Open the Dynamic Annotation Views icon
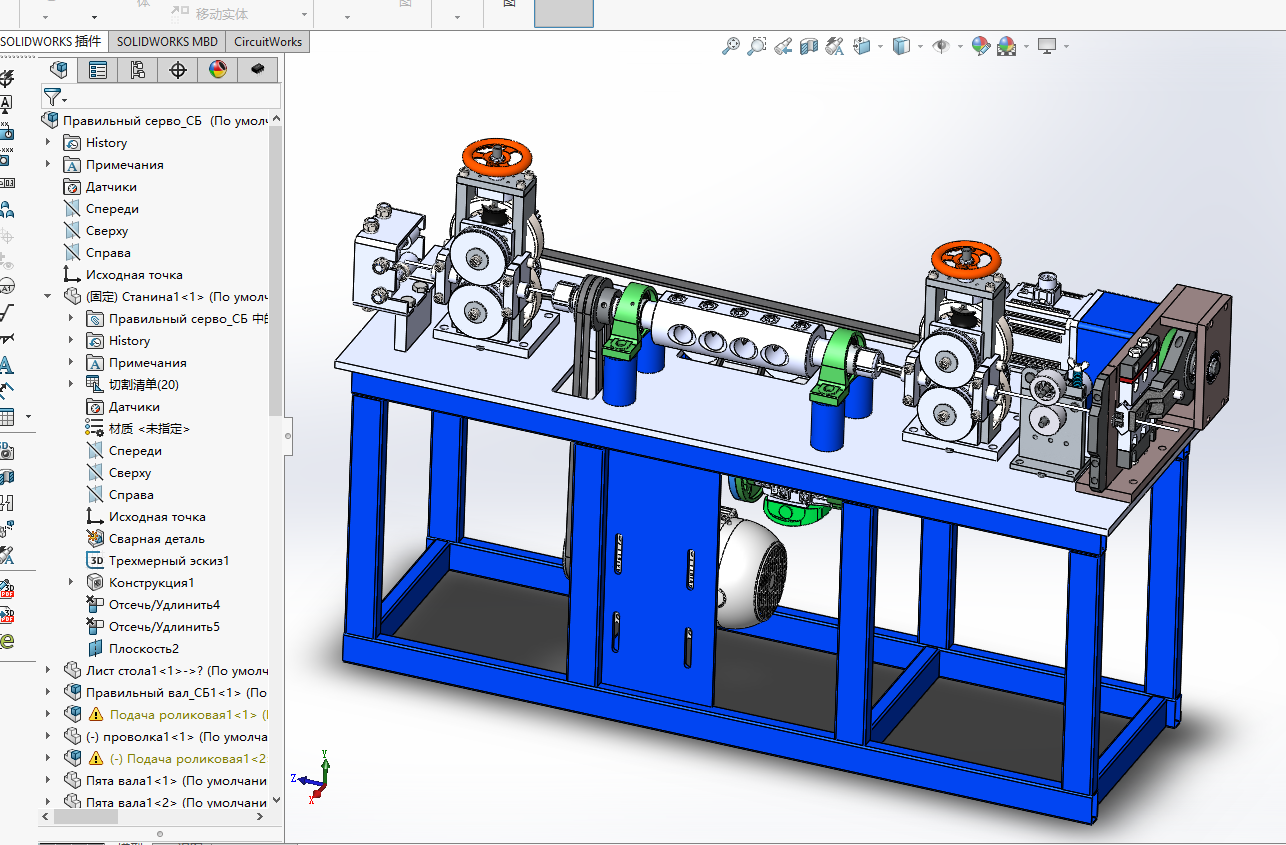Screen dimensions: 1286x845 835,45
